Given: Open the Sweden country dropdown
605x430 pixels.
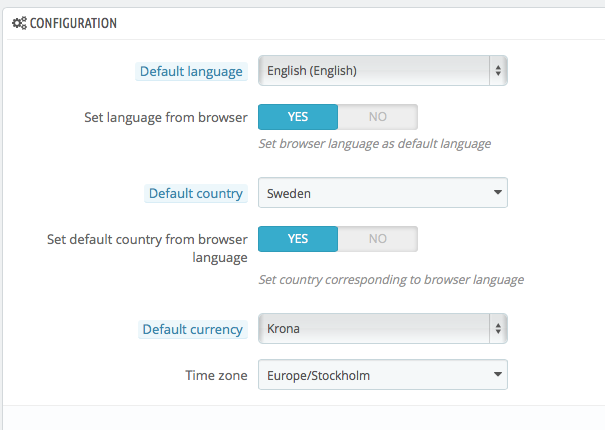Looking at the screenshot, I should pos(383,193).
